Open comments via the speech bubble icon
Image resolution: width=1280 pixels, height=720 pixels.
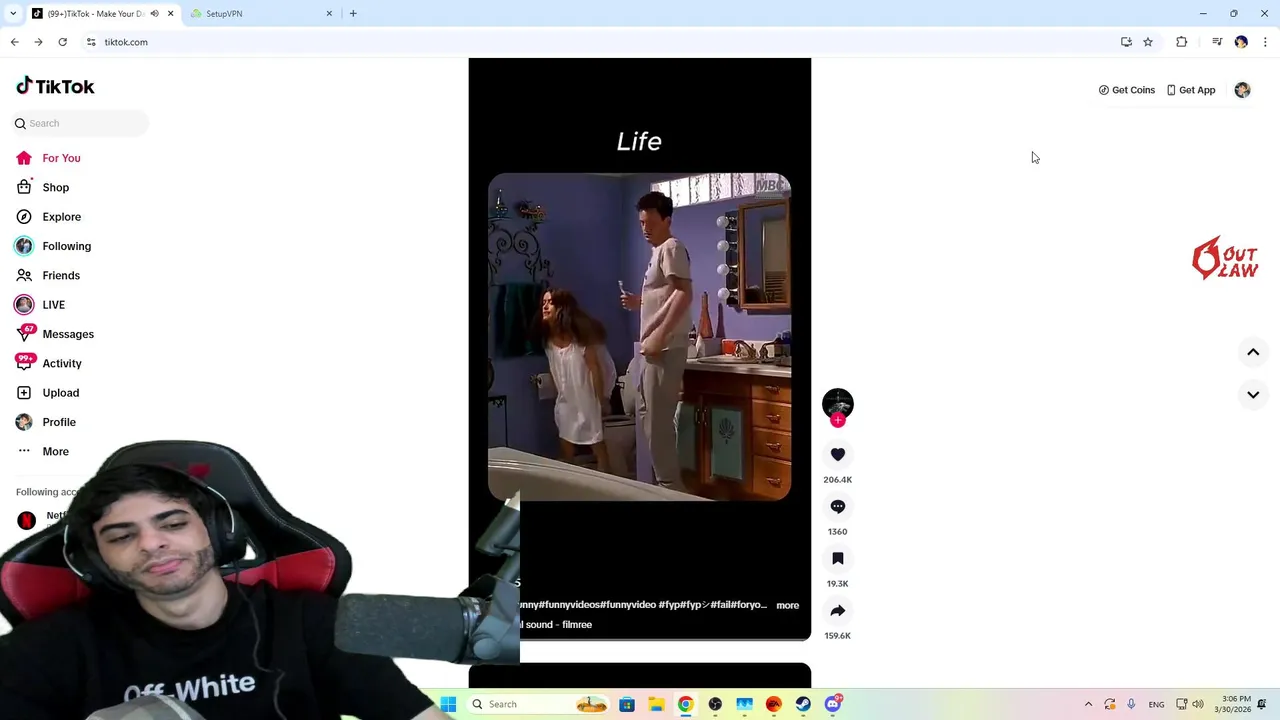coord(838,507)
